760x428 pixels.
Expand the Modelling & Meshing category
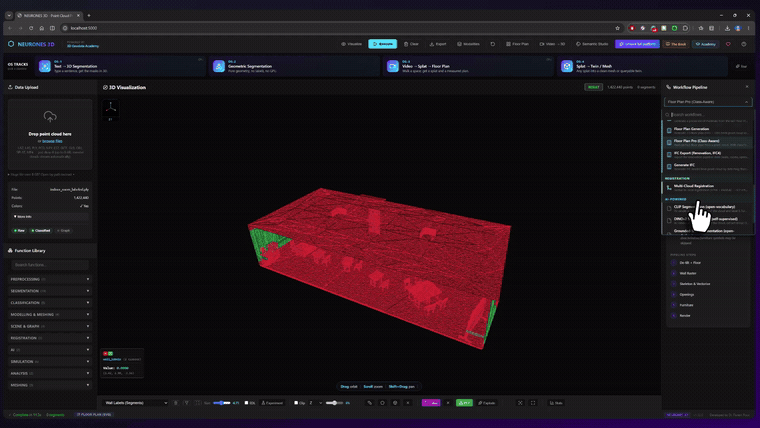(50, 315)
